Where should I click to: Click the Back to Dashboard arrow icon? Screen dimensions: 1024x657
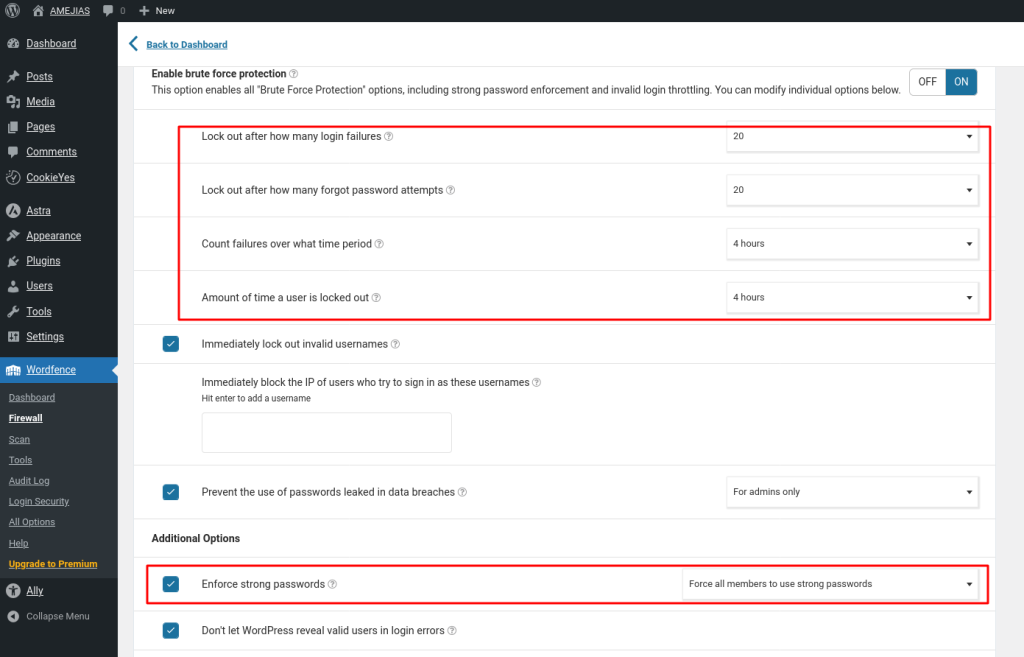tap(134, 44)
